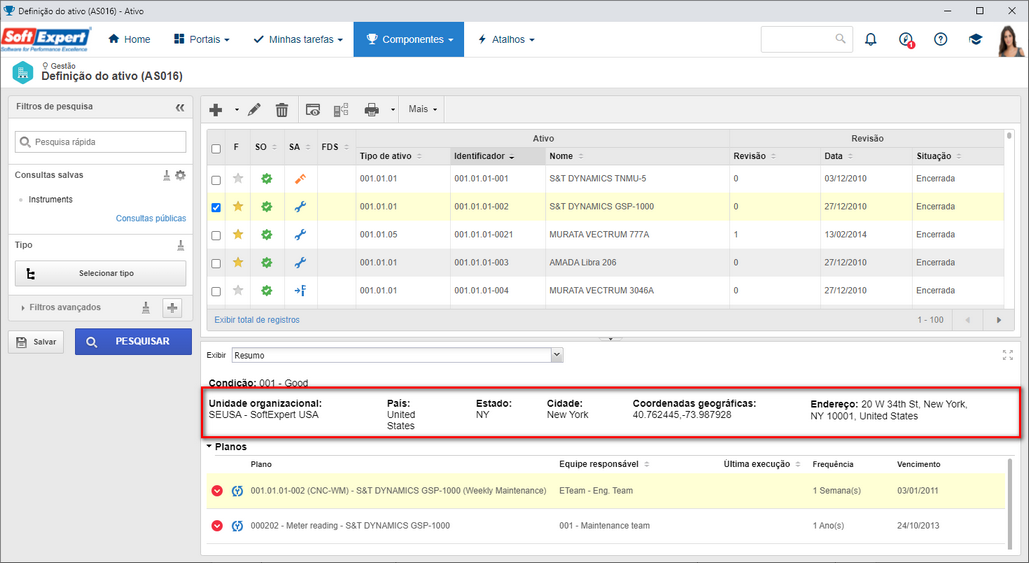The image size is (1029, 563).
Task: Open the Mais dropdown menu
Action: (422, 109)
